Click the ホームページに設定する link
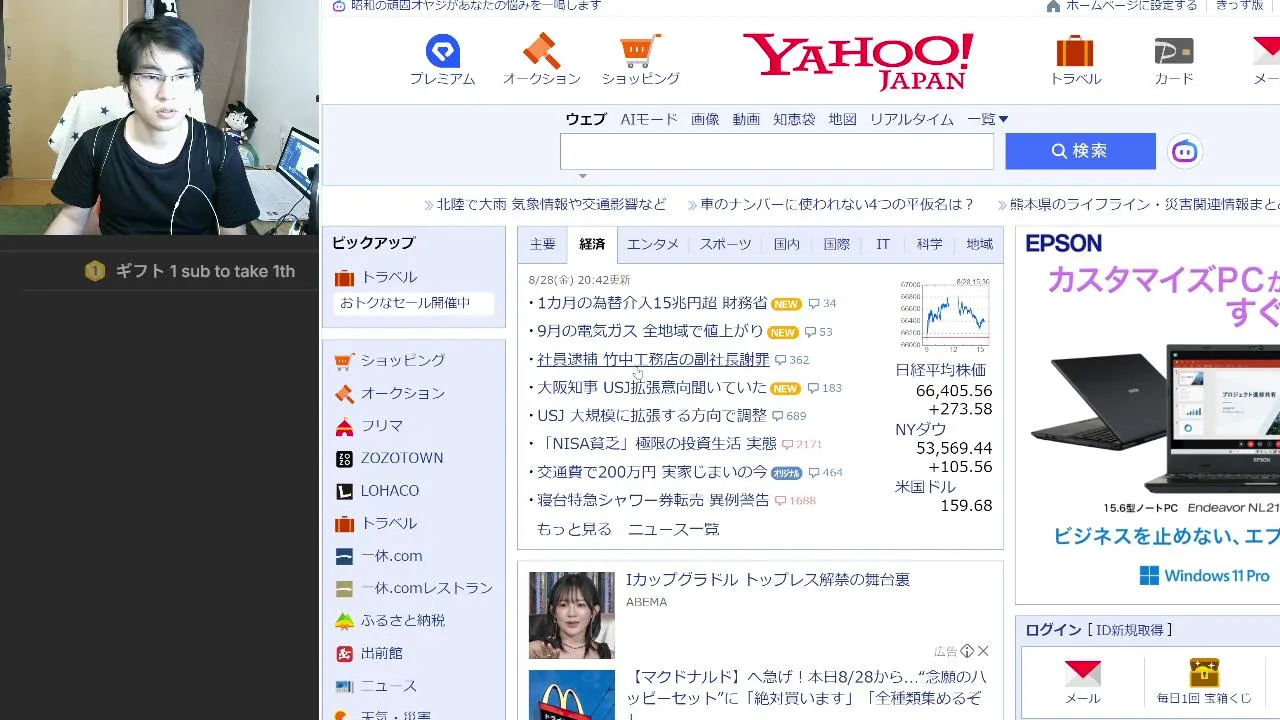1280x720 pixels. pyautogui.click(x=1131, y=6)
